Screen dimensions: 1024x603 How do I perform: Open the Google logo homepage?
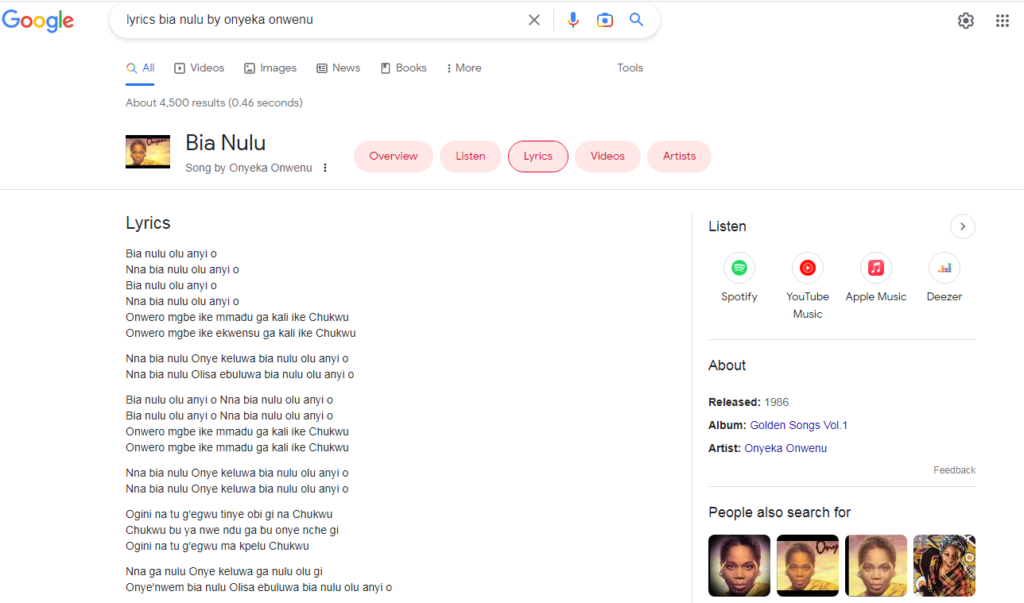click(38, 20)
